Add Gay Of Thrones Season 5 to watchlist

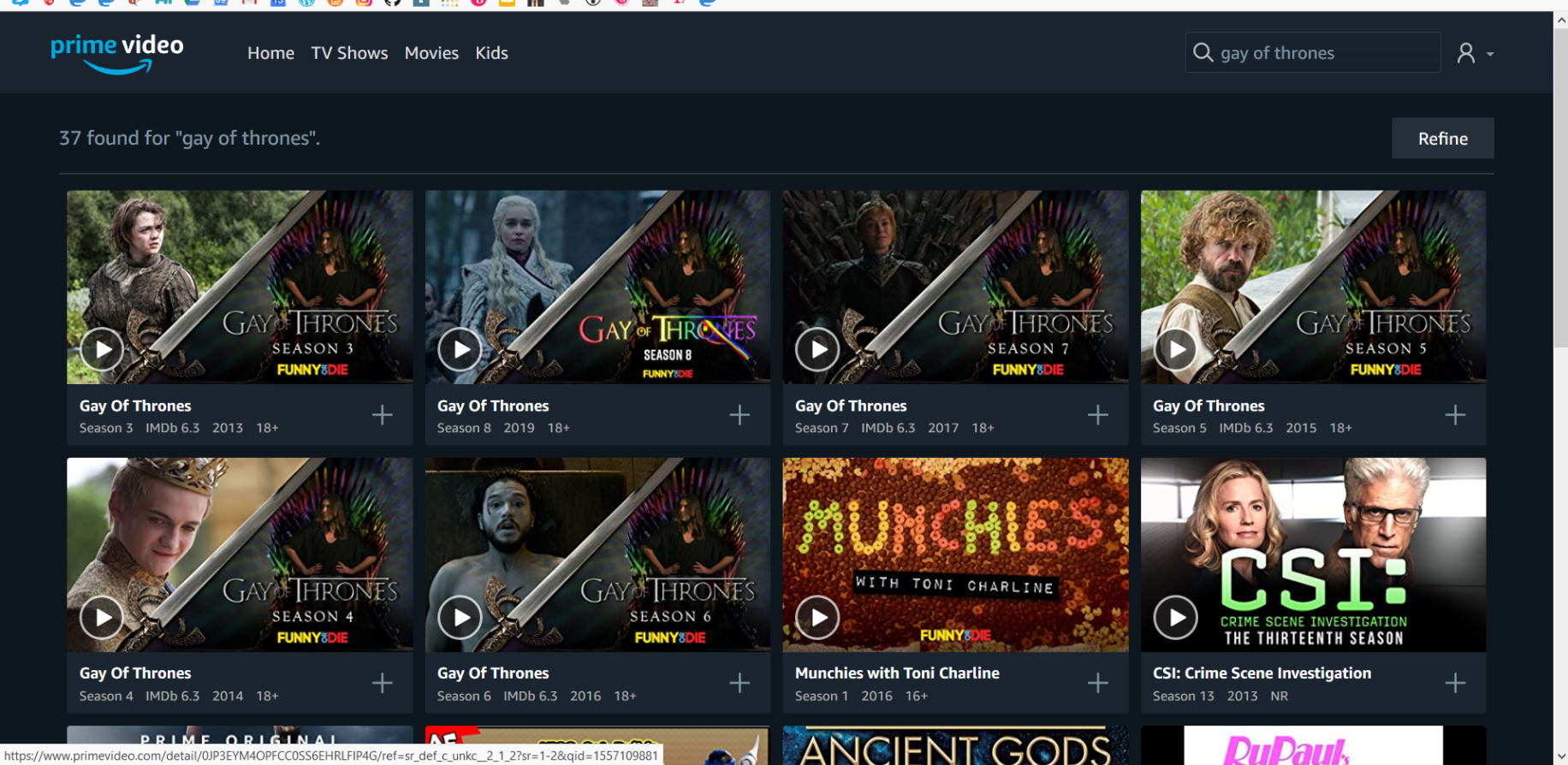(x=1455, y=415)
